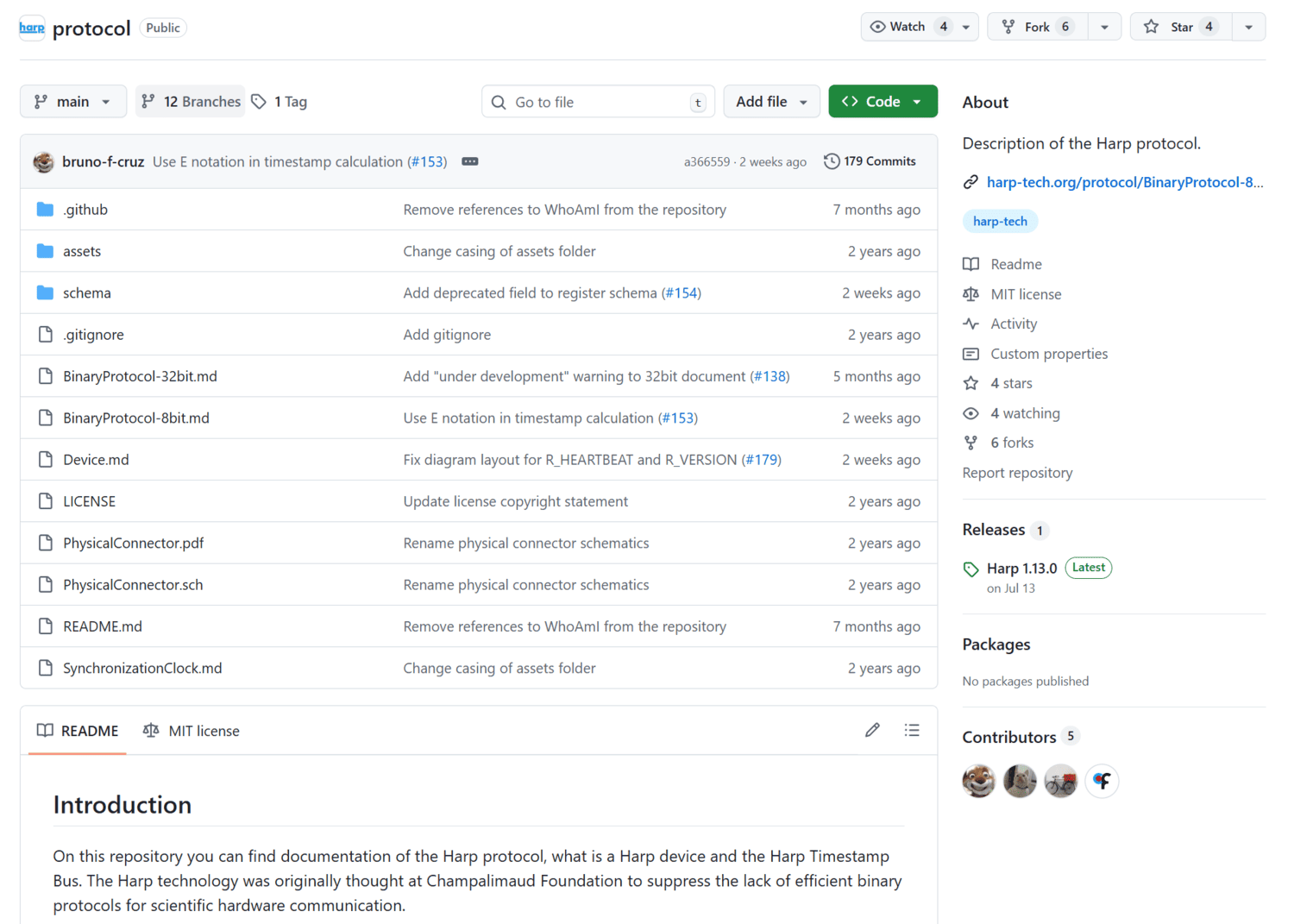This screenshot has height=924, width=1294.
Task: Open the .github folder
Action: [x=85, y=210]
